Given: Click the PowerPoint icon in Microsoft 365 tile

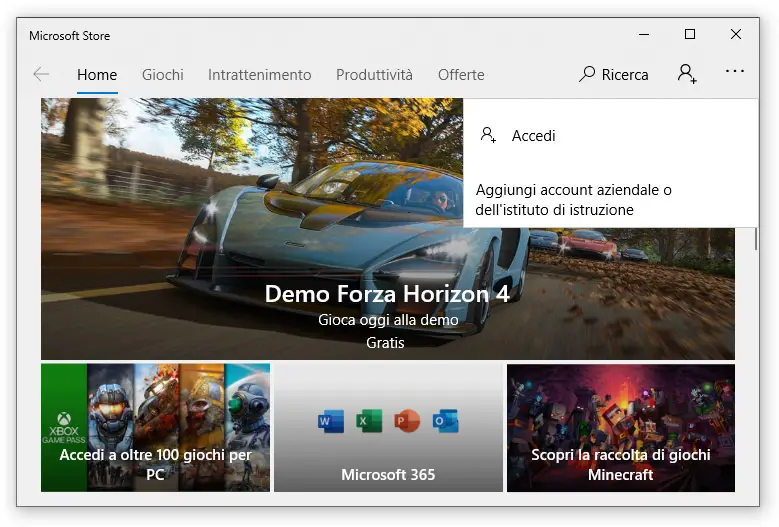Looking at the screenshot, I should click(x=407, y=421).
